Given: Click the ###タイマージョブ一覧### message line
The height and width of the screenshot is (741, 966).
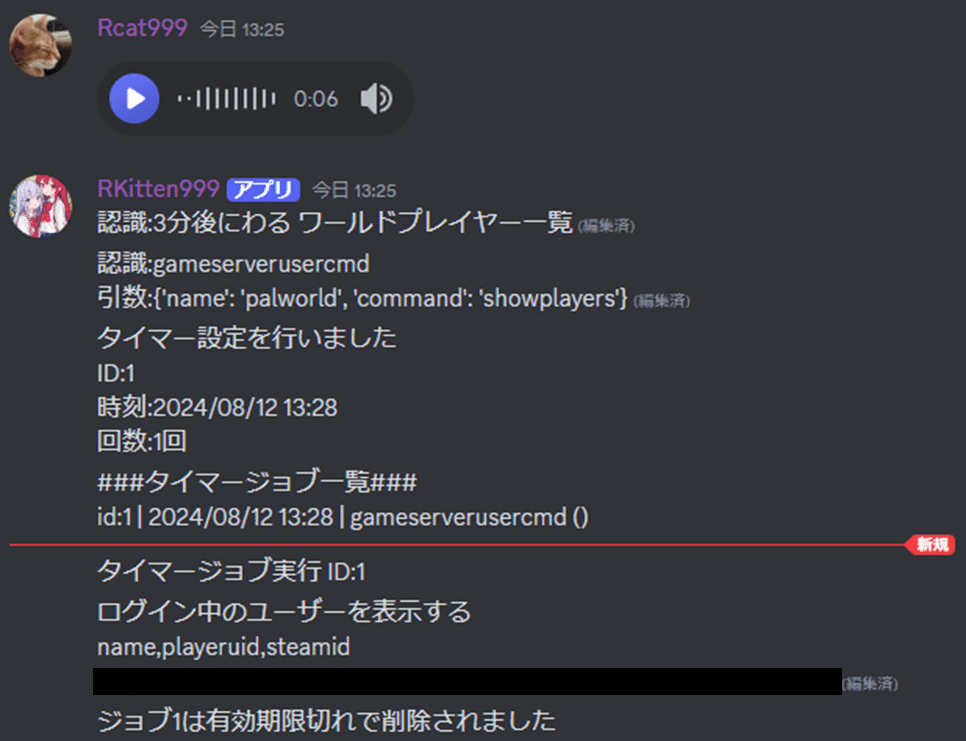Looking at the screenshot, I should pyautogui.click(x=257, y=482).
